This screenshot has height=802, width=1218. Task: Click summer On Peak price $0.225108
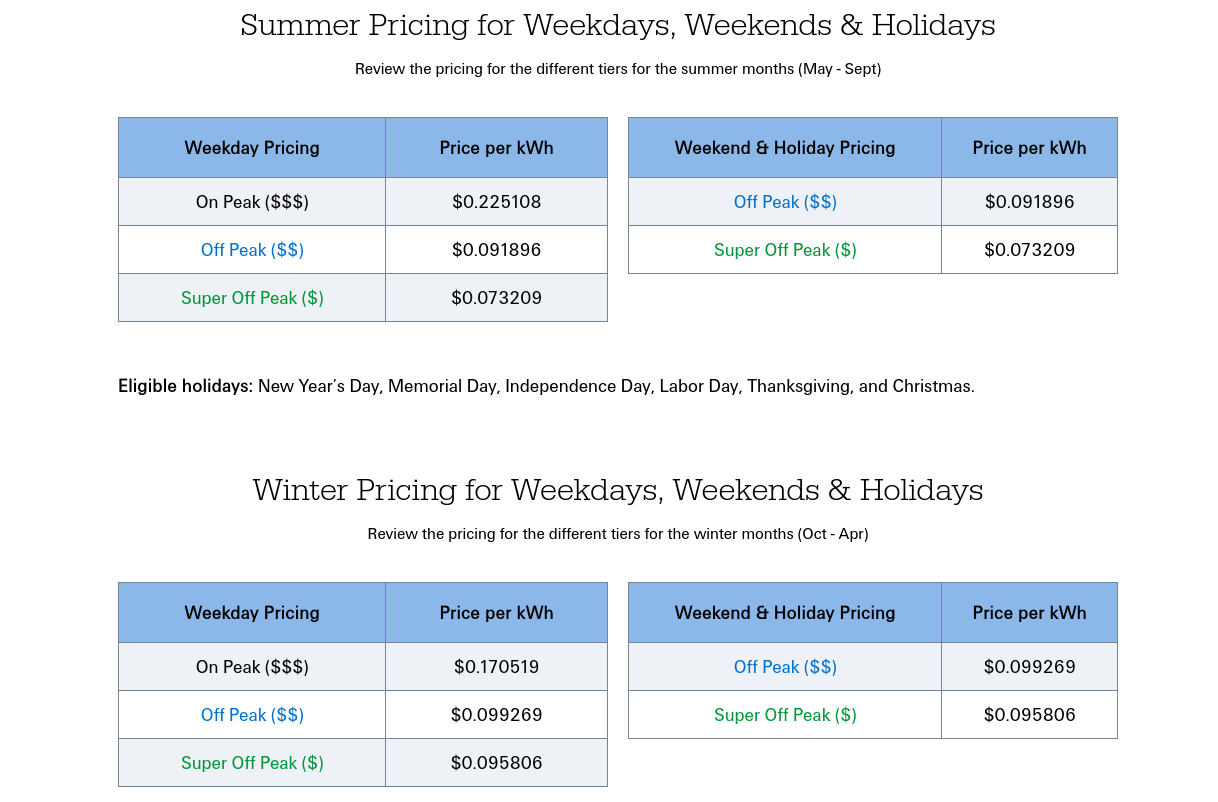point(496,202)
